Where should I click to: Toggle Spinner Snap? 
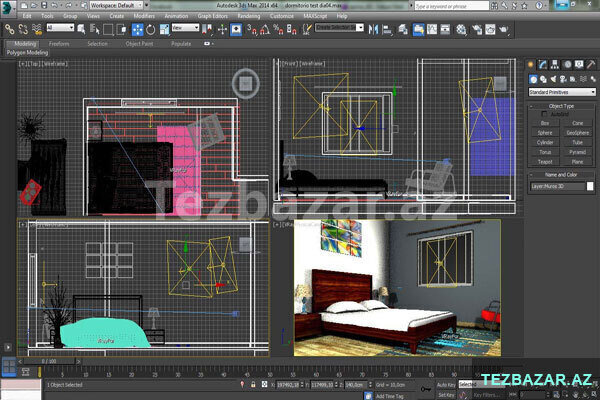pyautogui.click(x=292, y=29)
